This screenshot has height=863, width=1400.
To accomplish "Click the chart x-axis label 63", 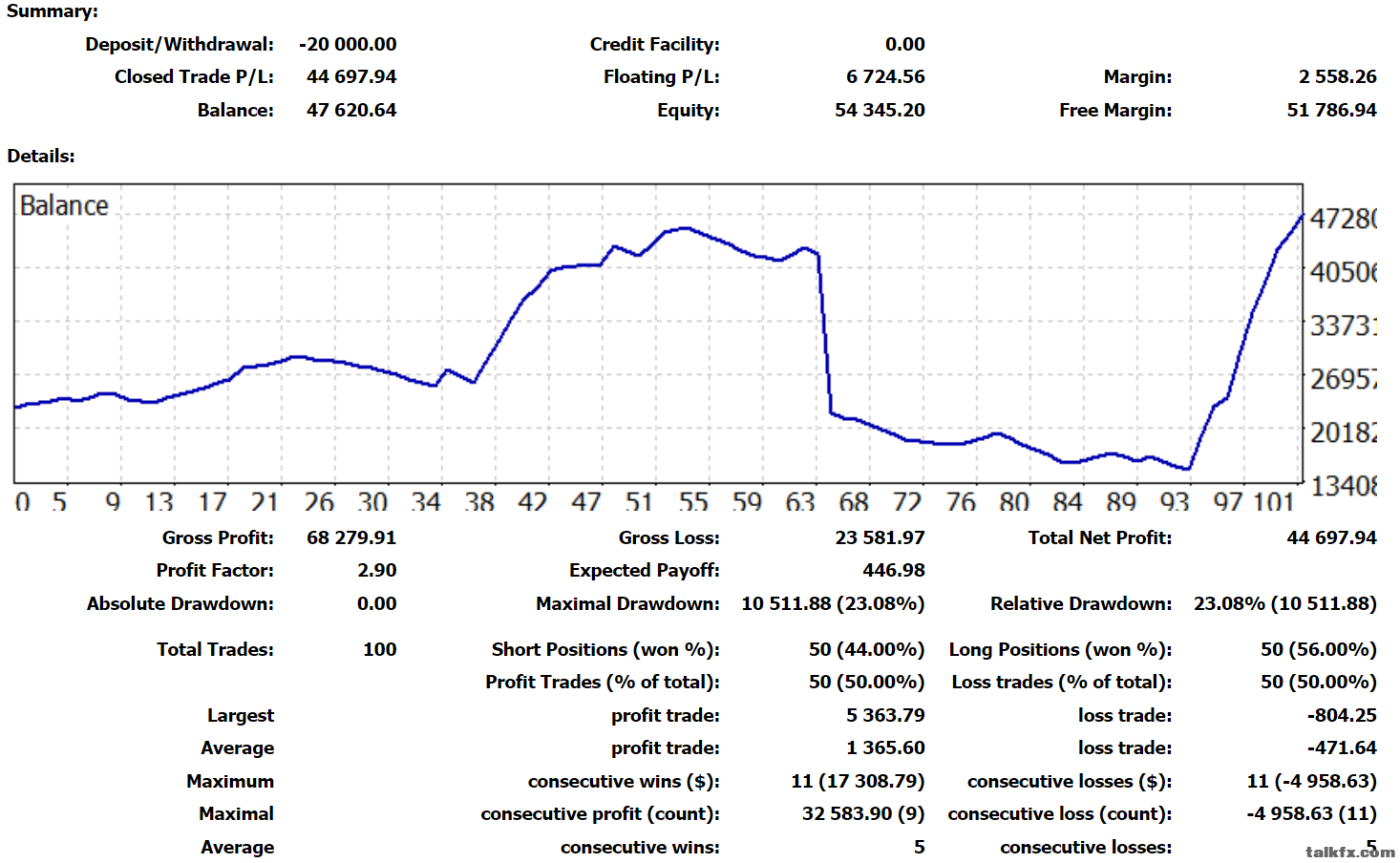I will click(800, 501).
